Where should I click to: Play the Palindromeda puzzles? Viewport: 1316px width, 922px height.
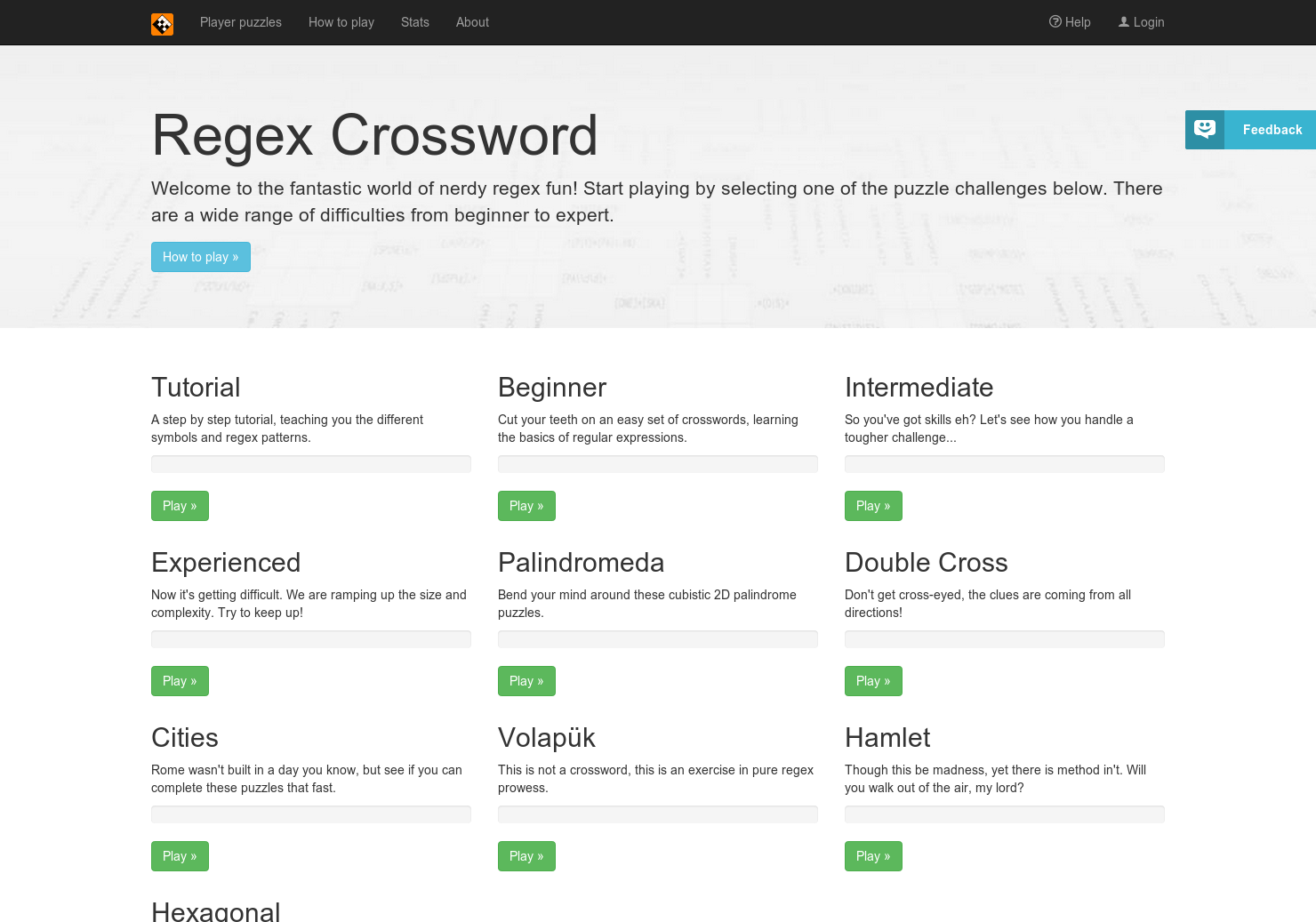point(526,680)
